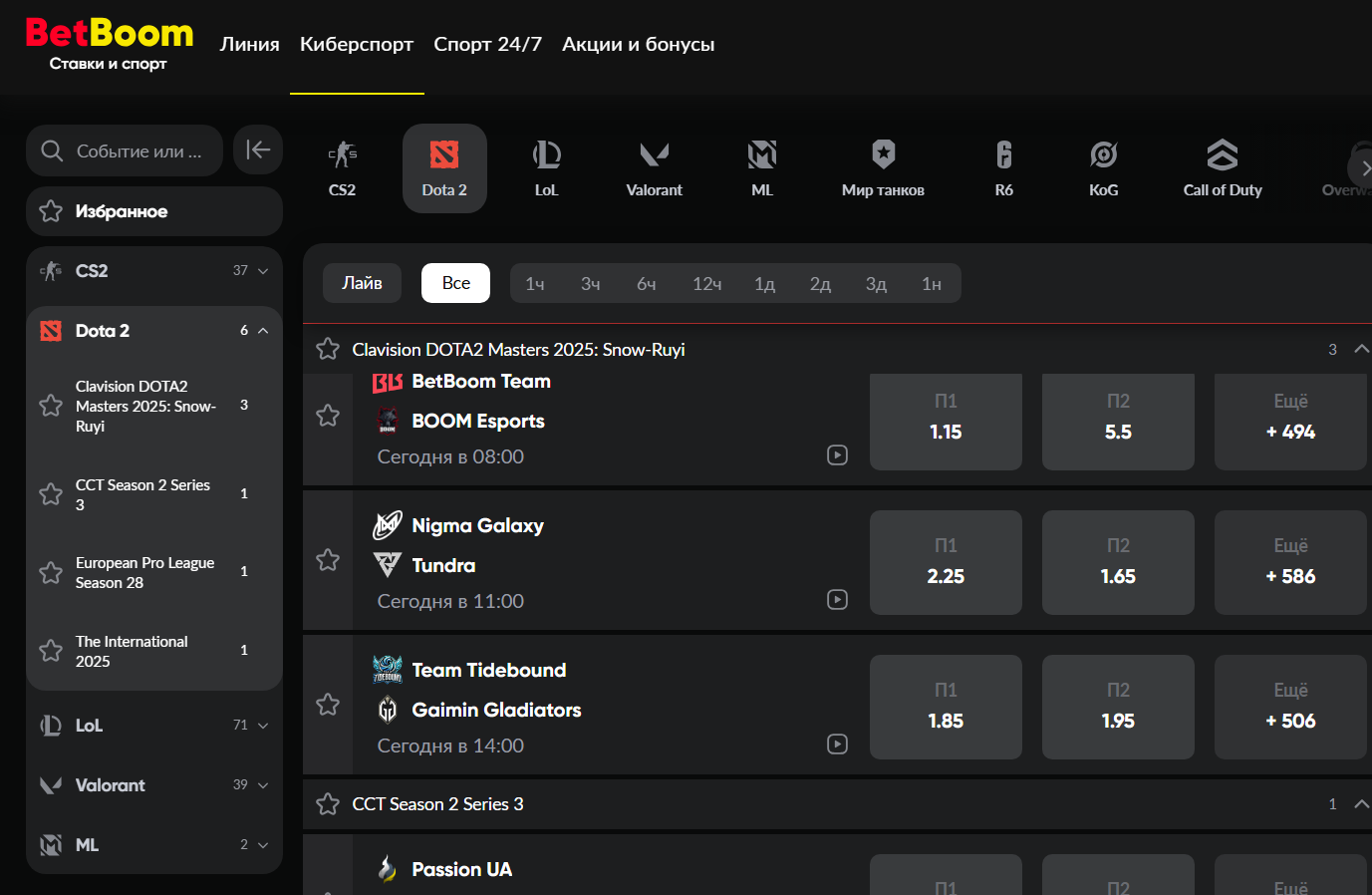Click Passion UA team logo
This screenshot has height=895, width=1372.
coord(388,869)
